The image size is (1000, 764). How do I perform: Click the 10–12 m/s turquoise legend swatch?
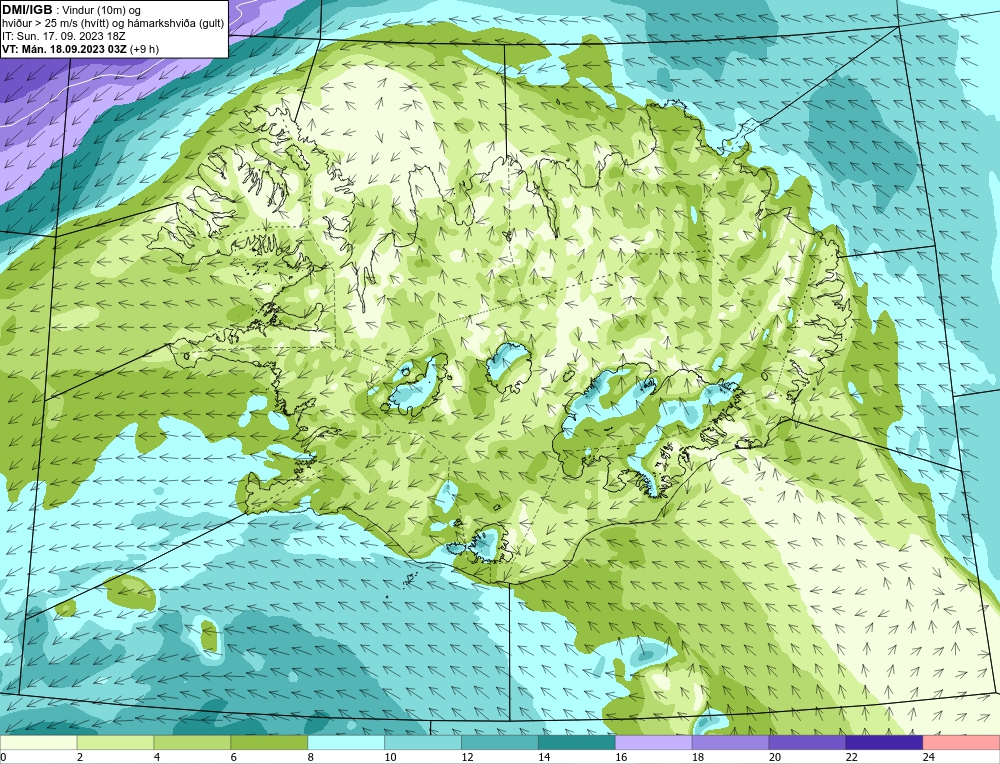coord(423,742)
